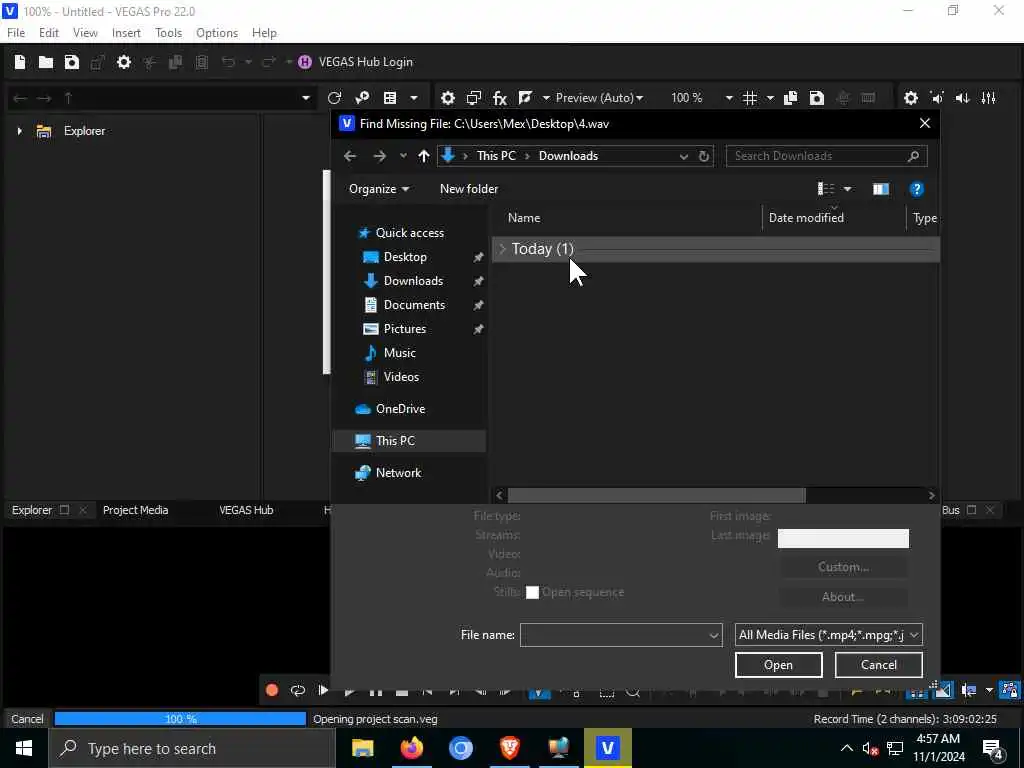Screen dimensions: 1024x768
Task: Save preview snapshot to file icon
Action: [x=816, y=98]
